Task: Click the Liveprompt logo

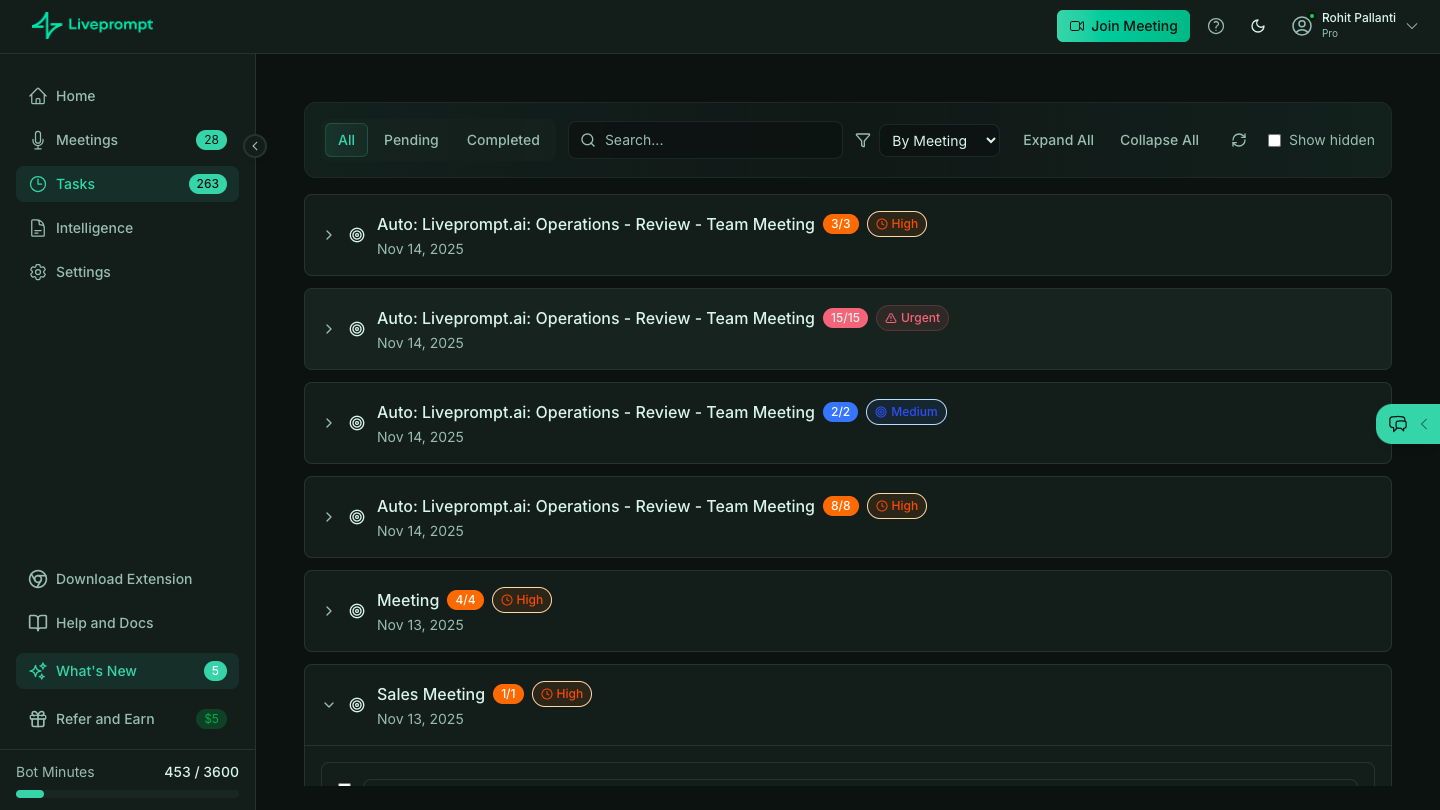Action: (92, 25)
